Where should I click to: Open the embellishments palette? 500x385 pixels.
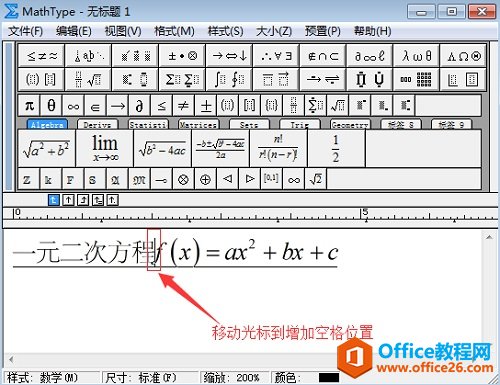(x=135, y=56)
